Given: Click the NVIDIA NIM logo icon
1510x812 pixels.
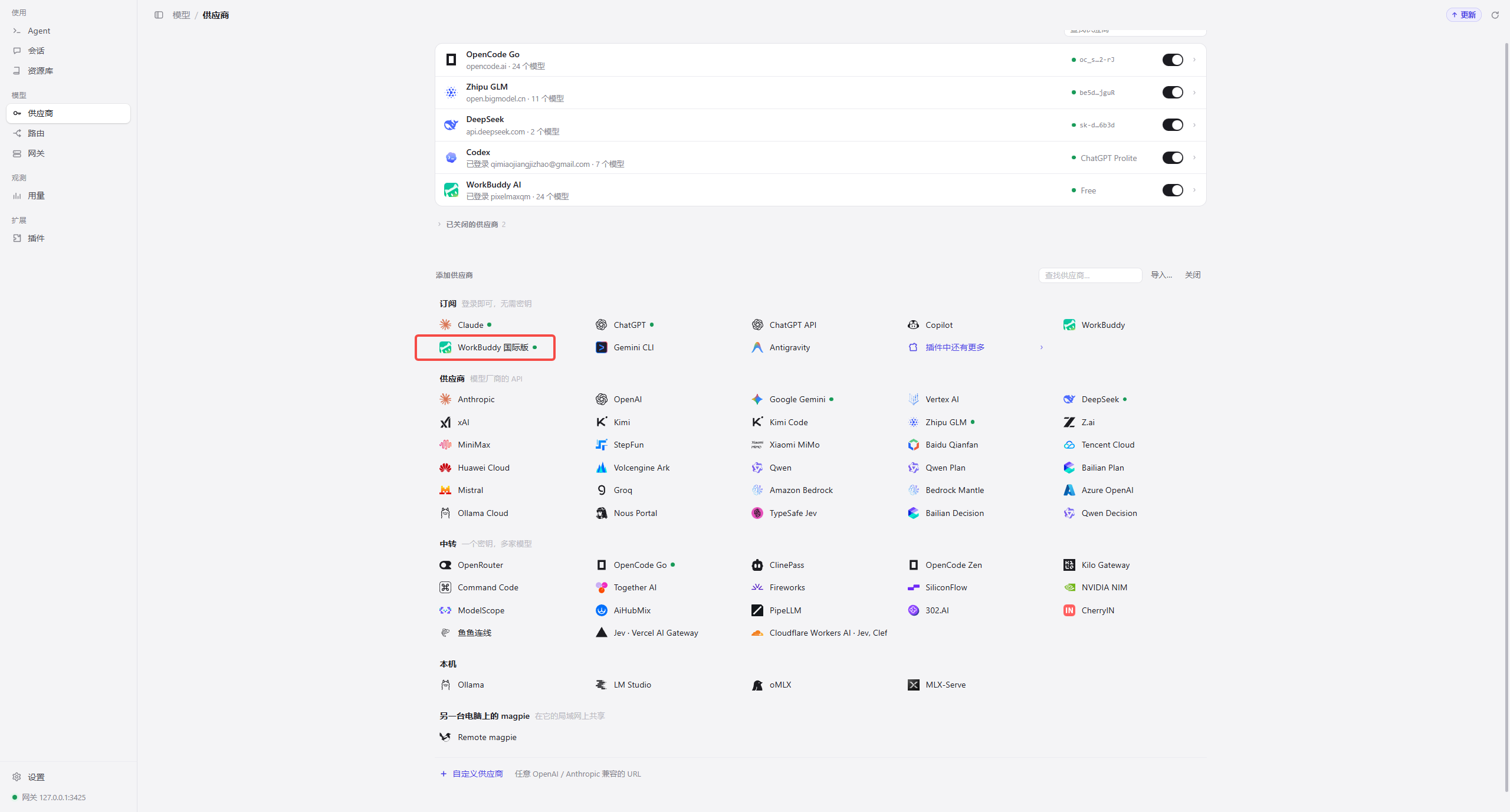Looking at the screenshot, I should (x=1069, y=587).
